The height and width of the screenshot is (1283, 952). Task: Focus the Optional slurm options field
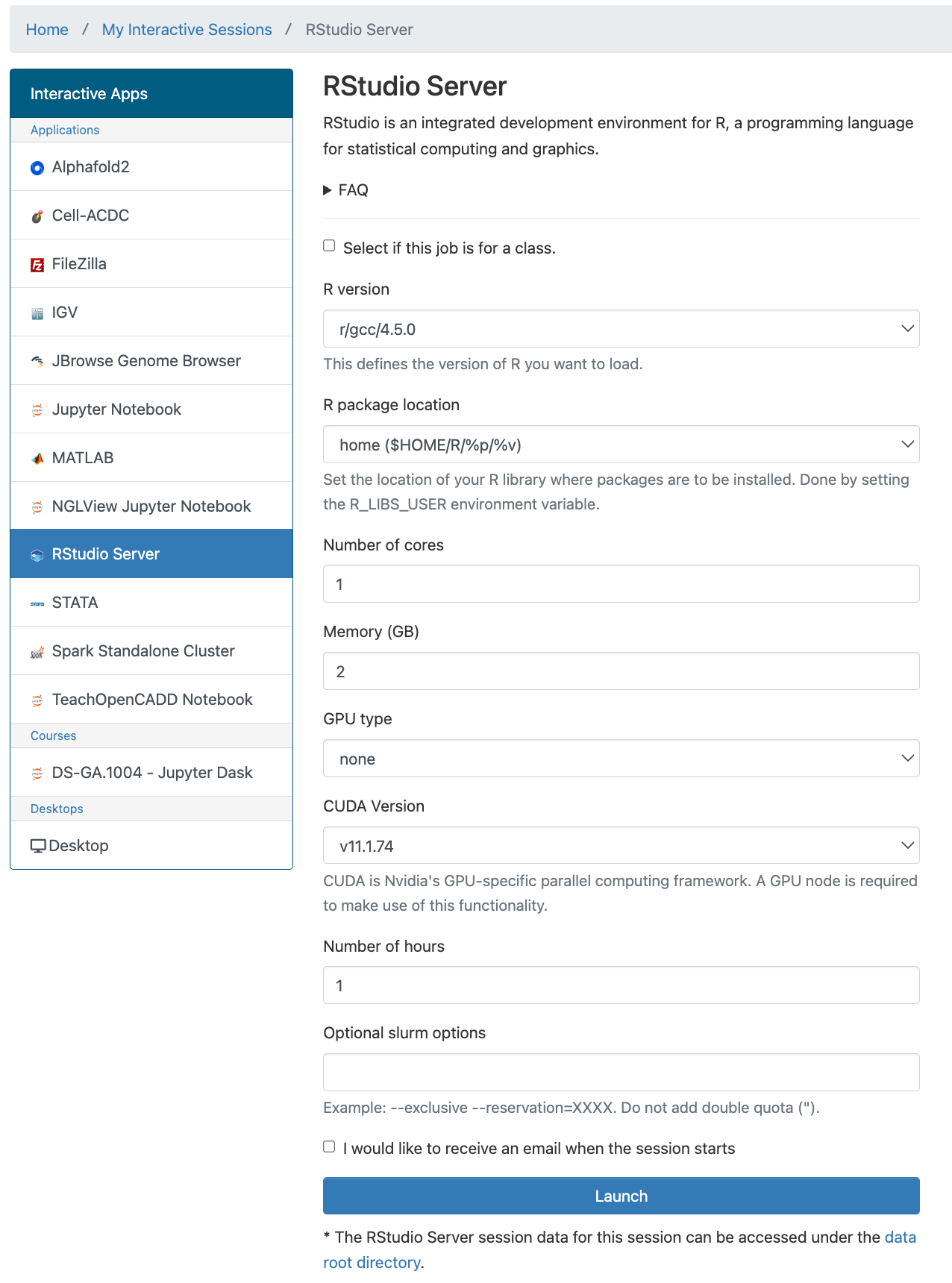[621, 1073]
